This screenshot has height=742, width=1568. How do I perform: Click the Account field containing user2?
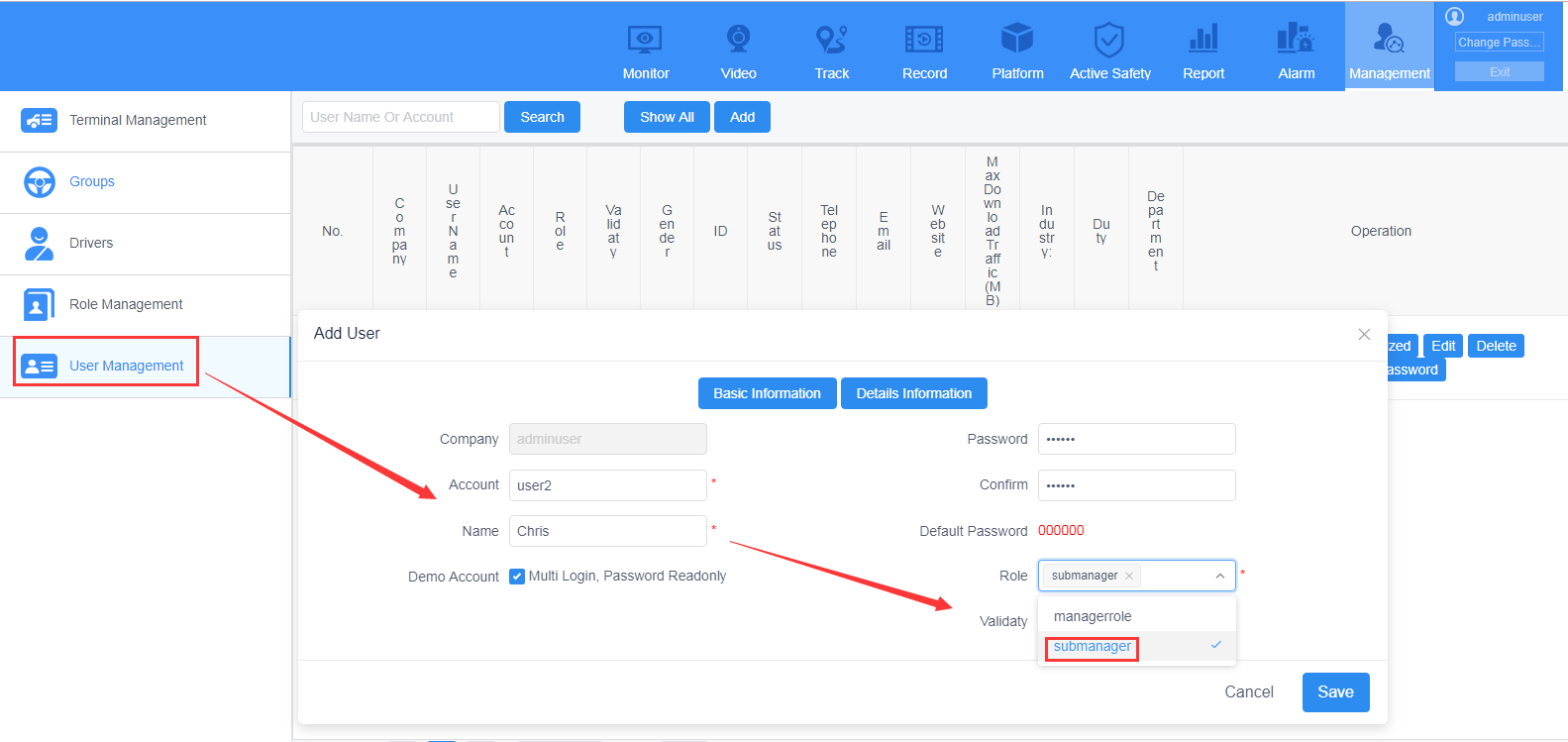pyautogui.click(x=608, y=485)
